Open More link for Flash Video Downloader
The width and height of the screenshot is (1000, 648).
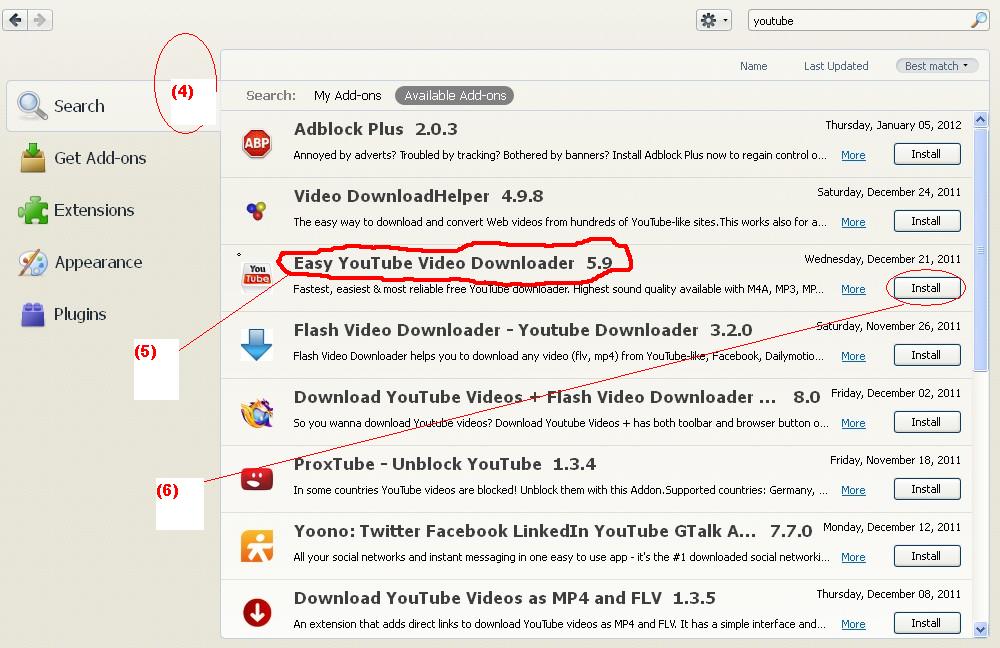(853, 356)
